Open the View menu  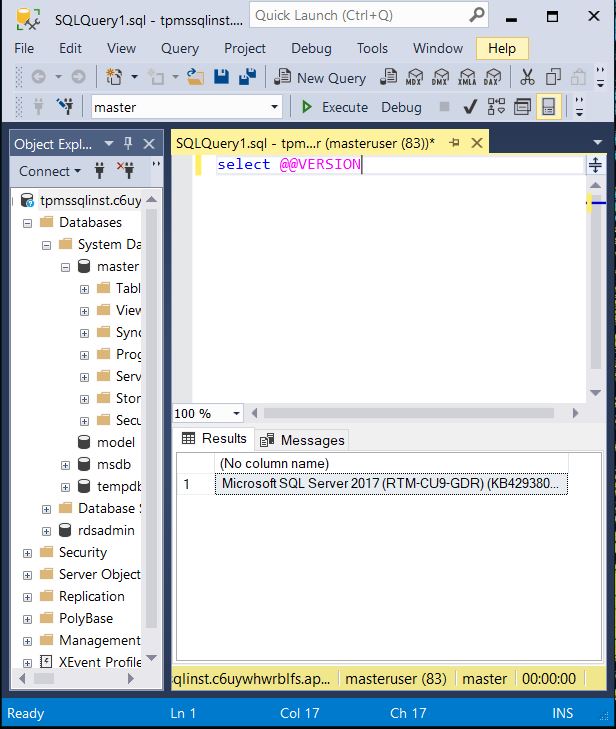tap(121, 48)
